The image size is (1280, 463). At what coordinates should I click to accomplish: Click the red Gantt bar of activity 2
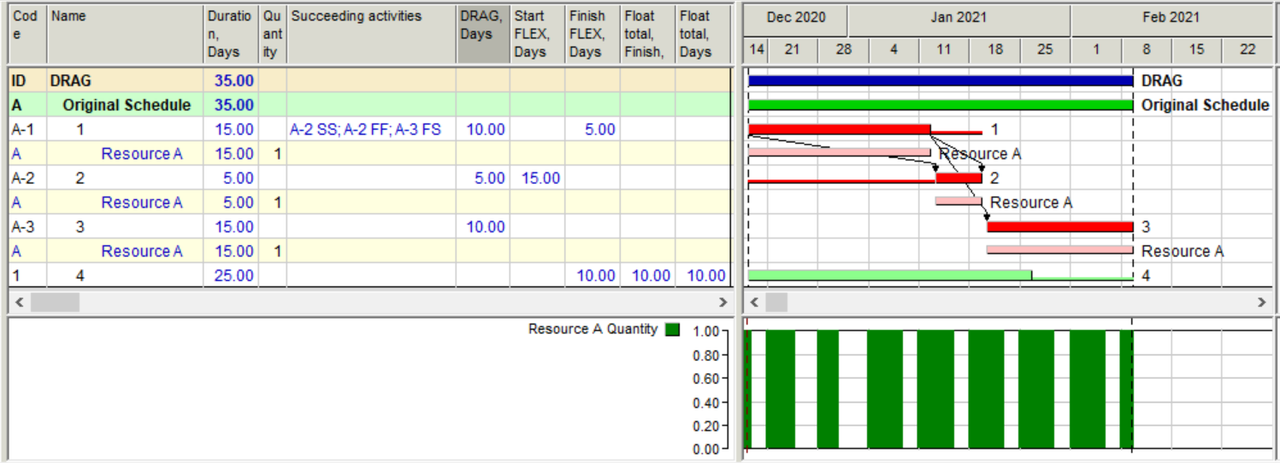tap(959, 178)
